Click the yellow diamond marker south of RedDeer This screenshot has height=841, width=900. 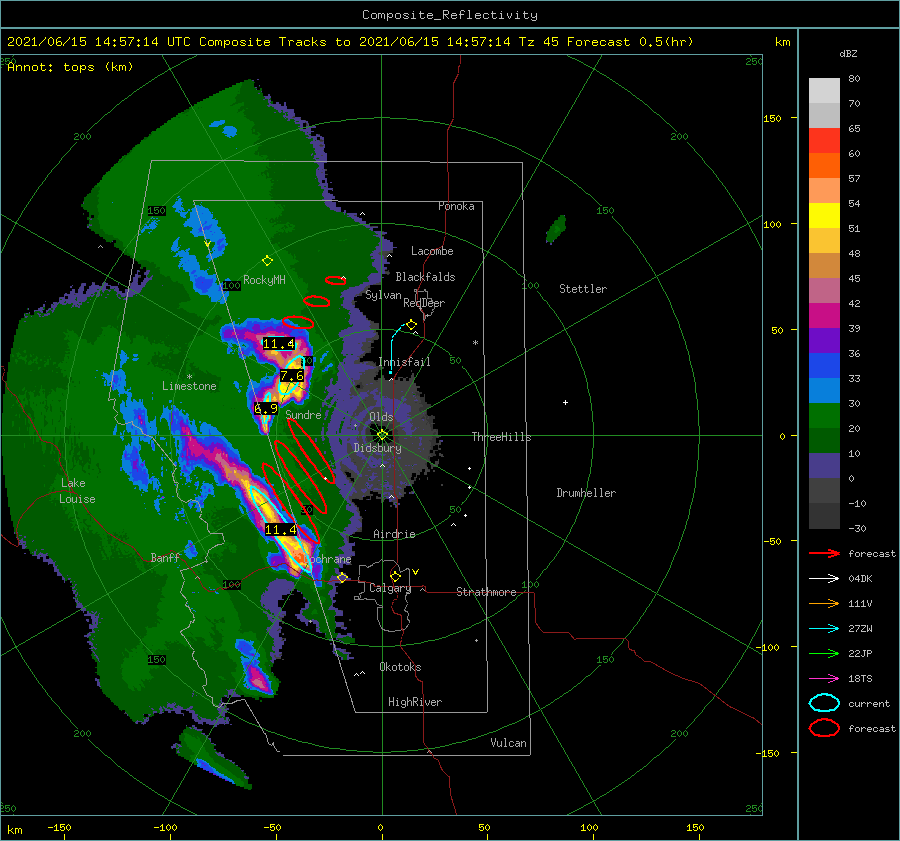tap(412, 325)
